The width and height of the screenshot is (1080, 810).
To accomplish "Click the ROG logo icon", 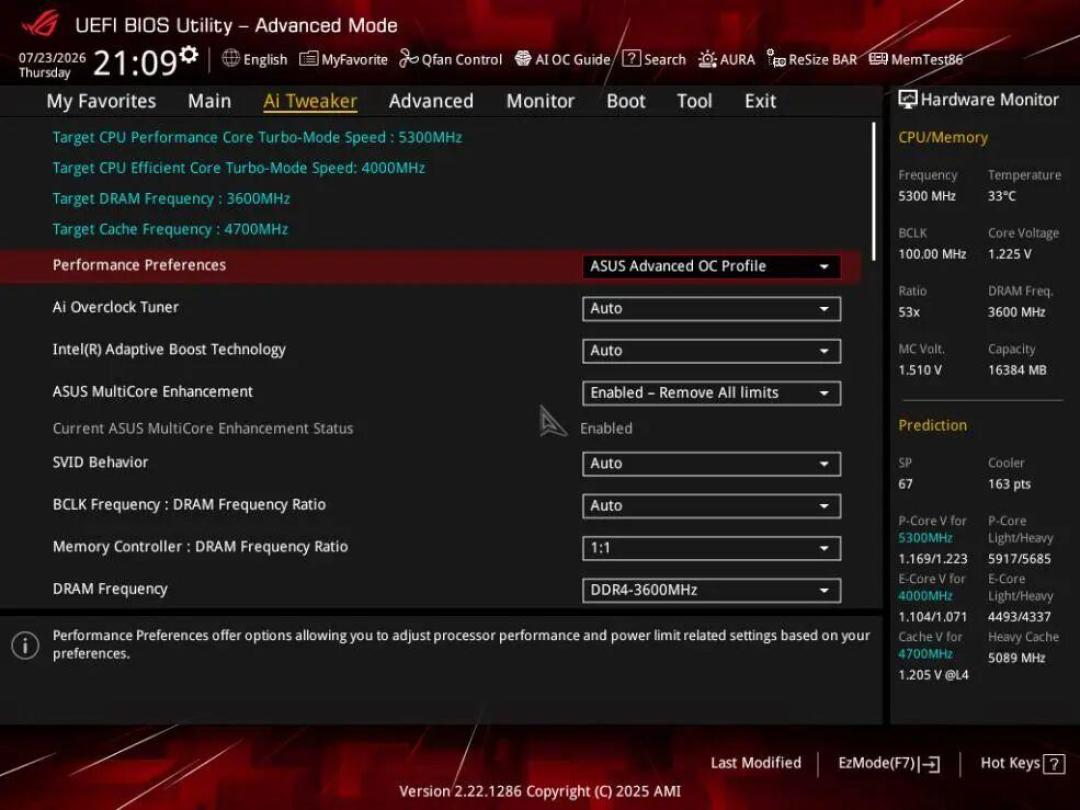I will click(40, 23).
